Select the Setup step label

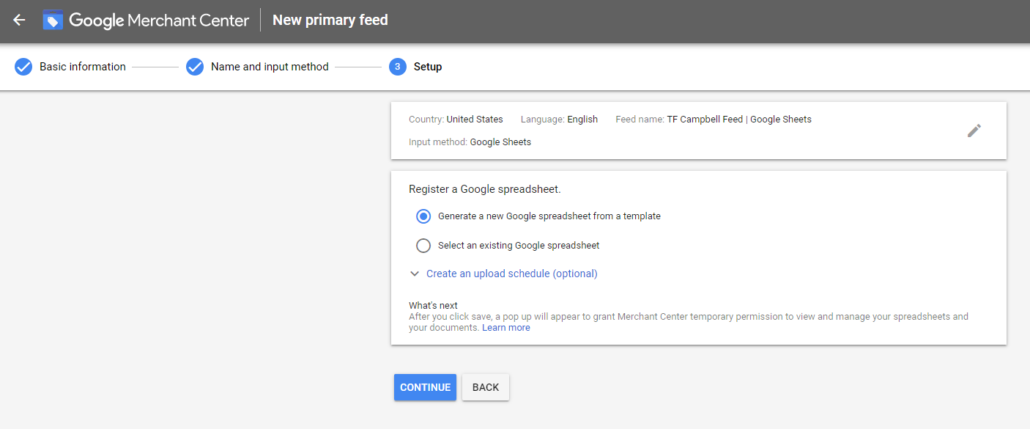point(428,67)
